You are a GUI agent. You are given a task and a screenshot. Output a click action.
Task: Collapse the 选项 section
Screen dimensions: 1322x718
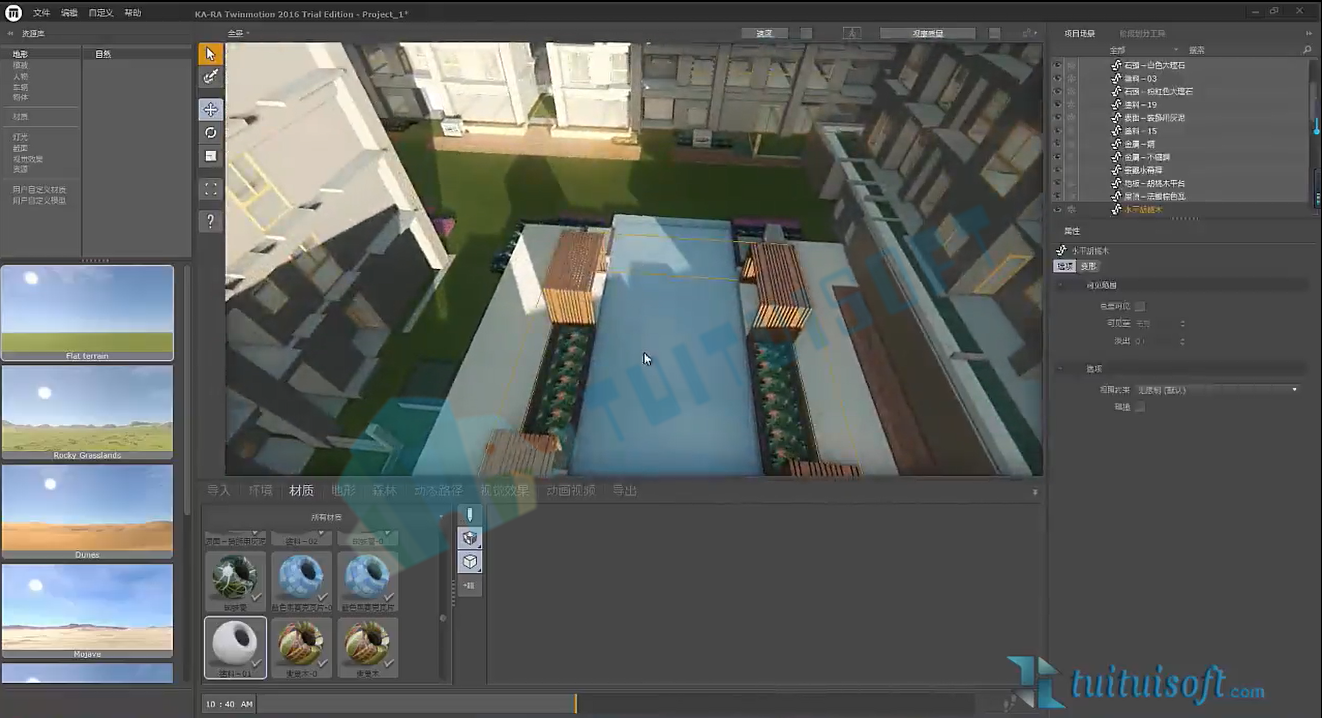pos(1061,369)
